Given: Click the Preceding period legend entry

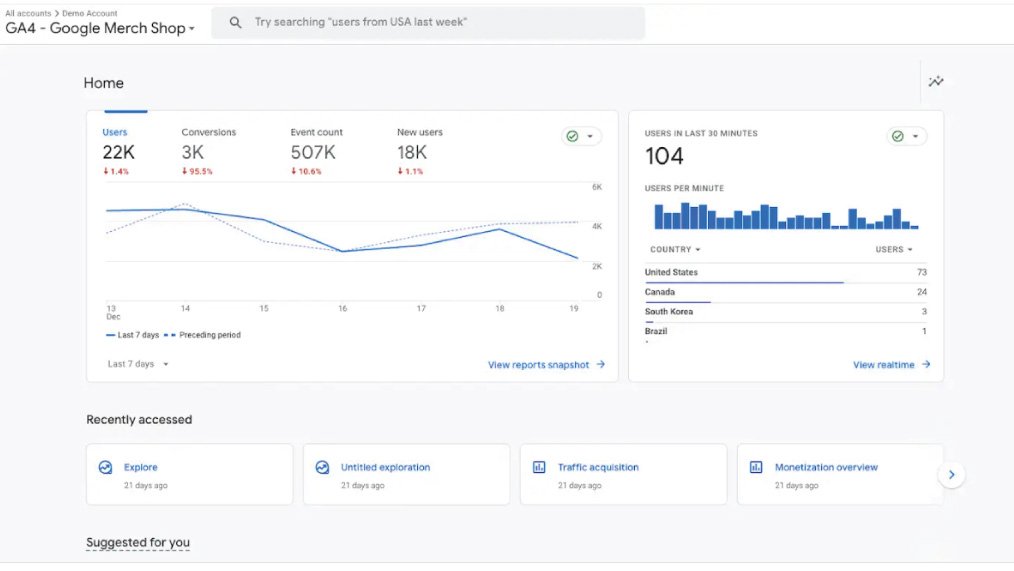Looking at the screenshot, I should pos(202,335).
